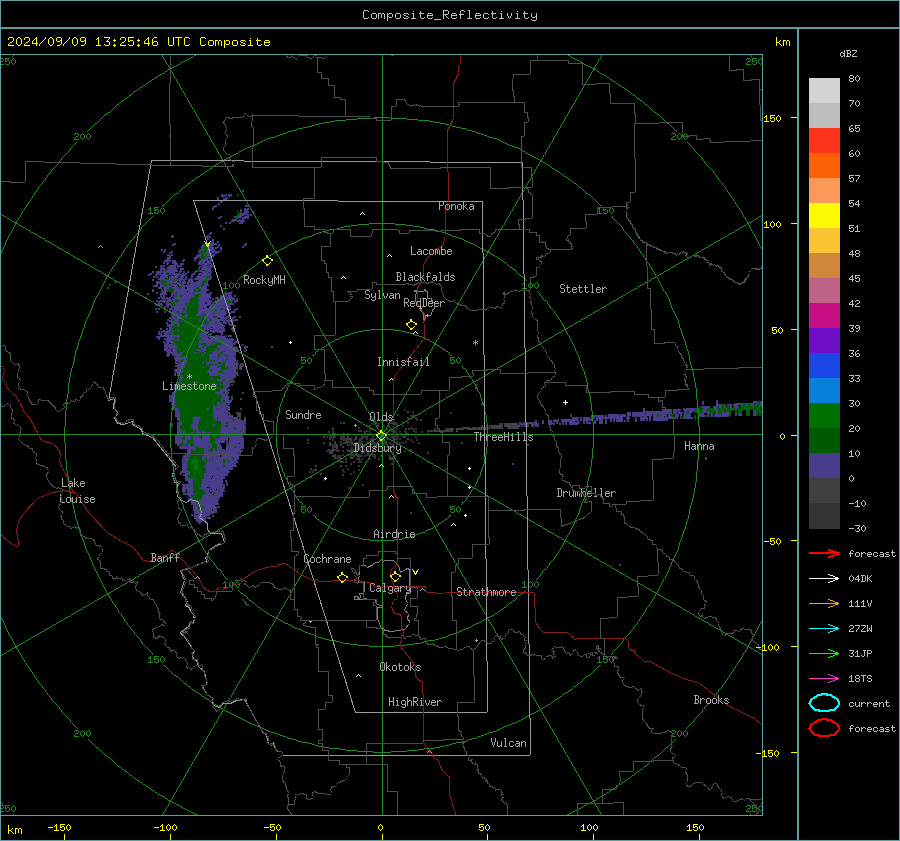Select the magenta 18TS arrow symbol
This screenshot has width=900, height=841.
pos(824,679)
